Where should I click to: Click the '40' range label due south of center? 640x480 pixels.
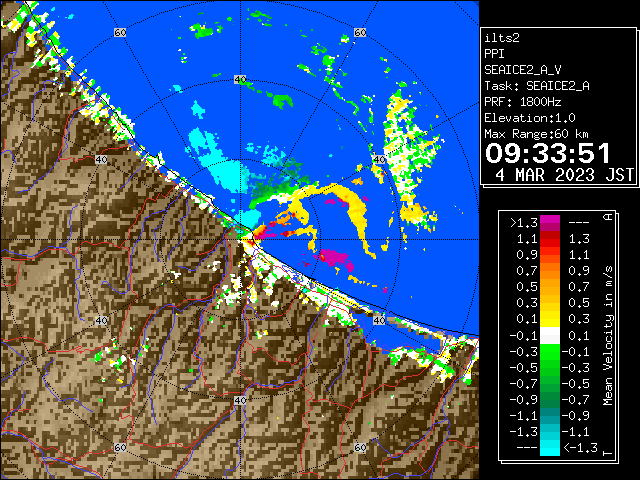(240, 400)
